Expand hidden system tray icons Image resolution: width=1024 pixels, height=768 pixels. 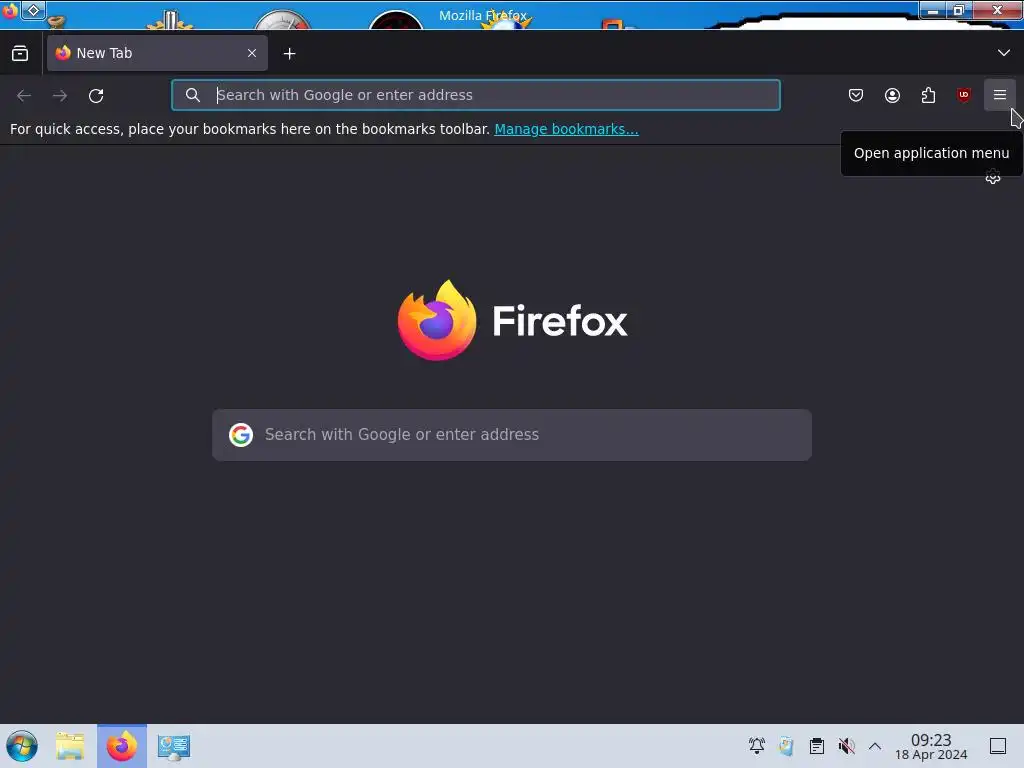click(875, 746)
